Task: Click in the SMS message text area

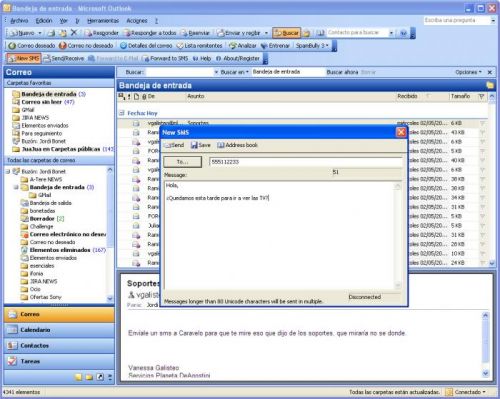Action: tap(279, 235)
